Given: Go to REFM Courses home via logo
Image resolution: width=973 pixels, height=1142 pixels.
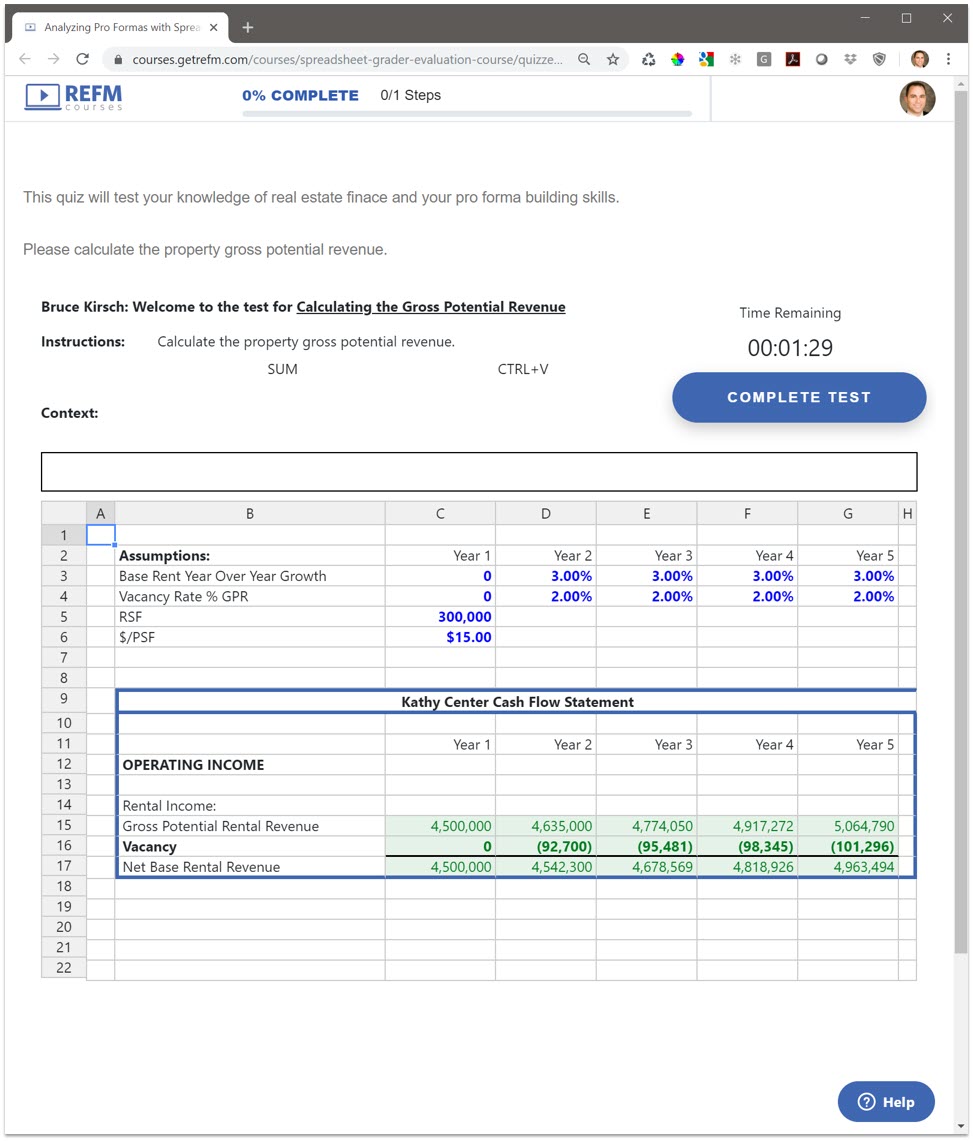Looking at the screenshot, I should [x=74, y=97].
